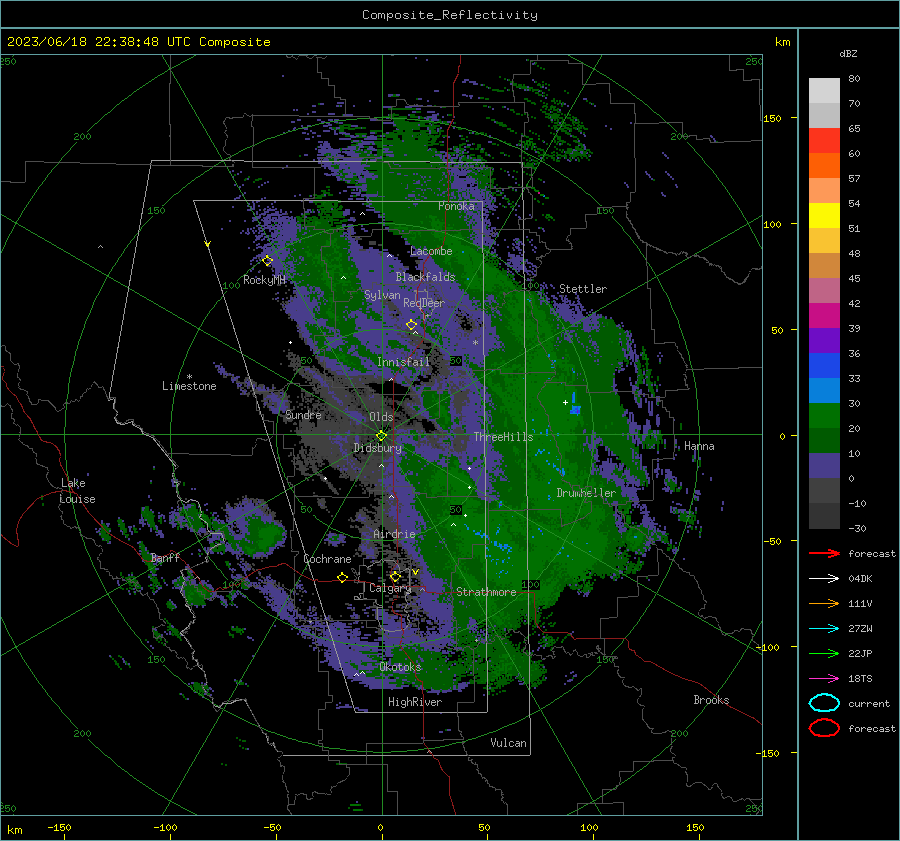Click the green 22JP arrow icon

click(824, 653)
